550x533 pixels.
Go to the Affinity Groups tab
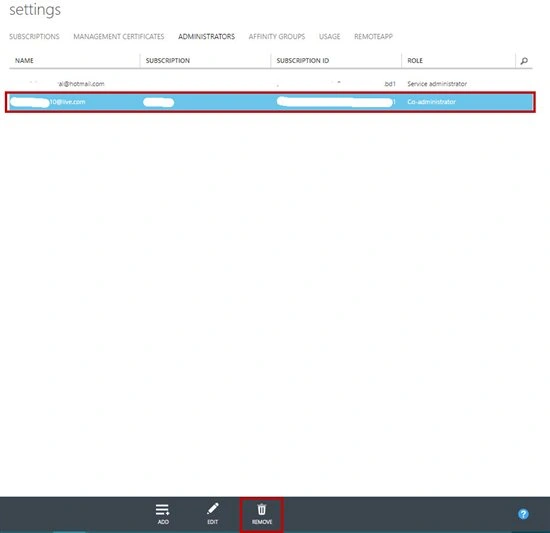(x=277, y=36)
